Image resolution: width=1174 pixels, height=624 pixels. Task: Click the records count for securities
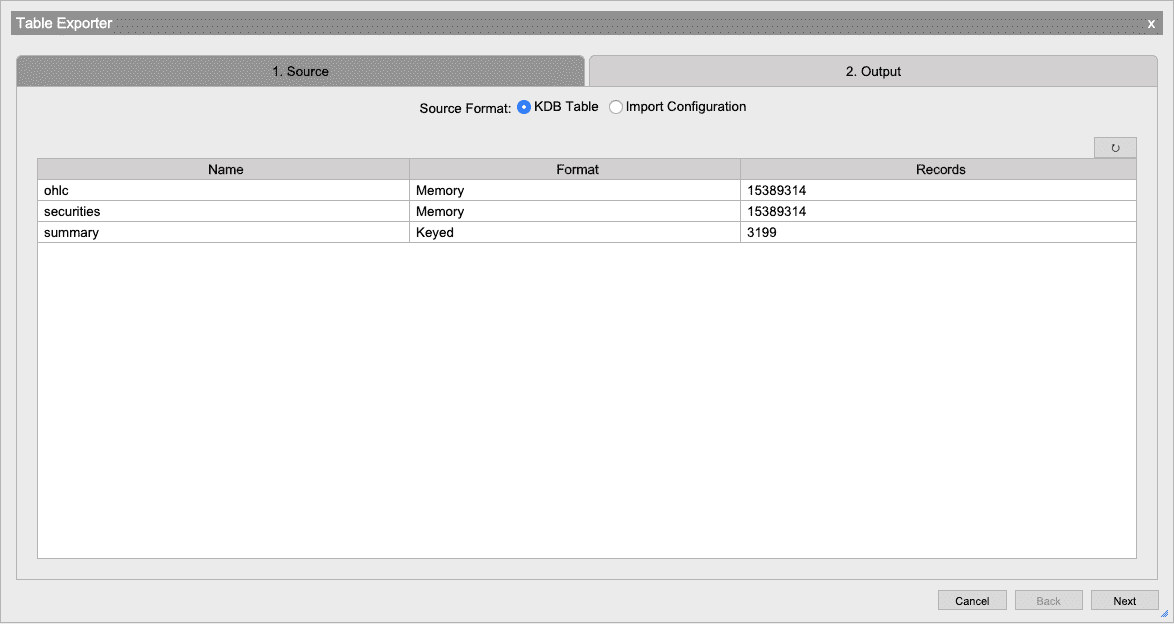[x=939, y=211]
